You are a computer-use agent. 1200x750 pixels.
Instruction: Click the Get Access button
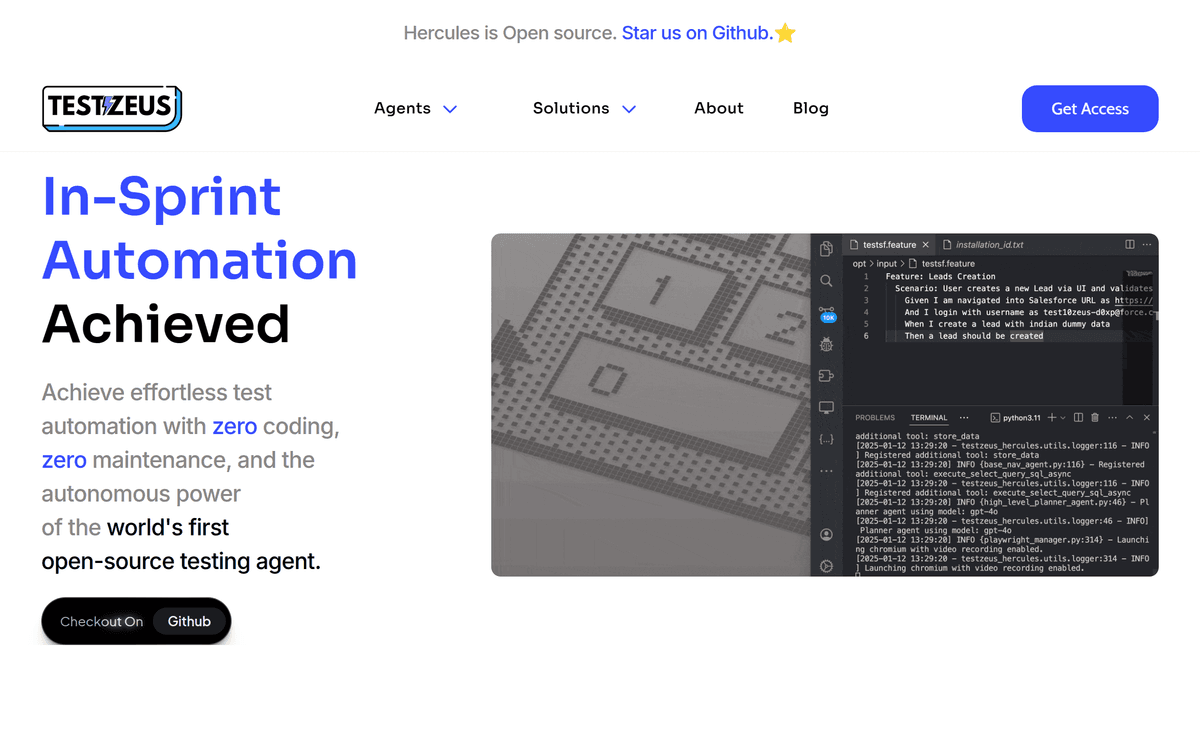[x=1089, y=108]
